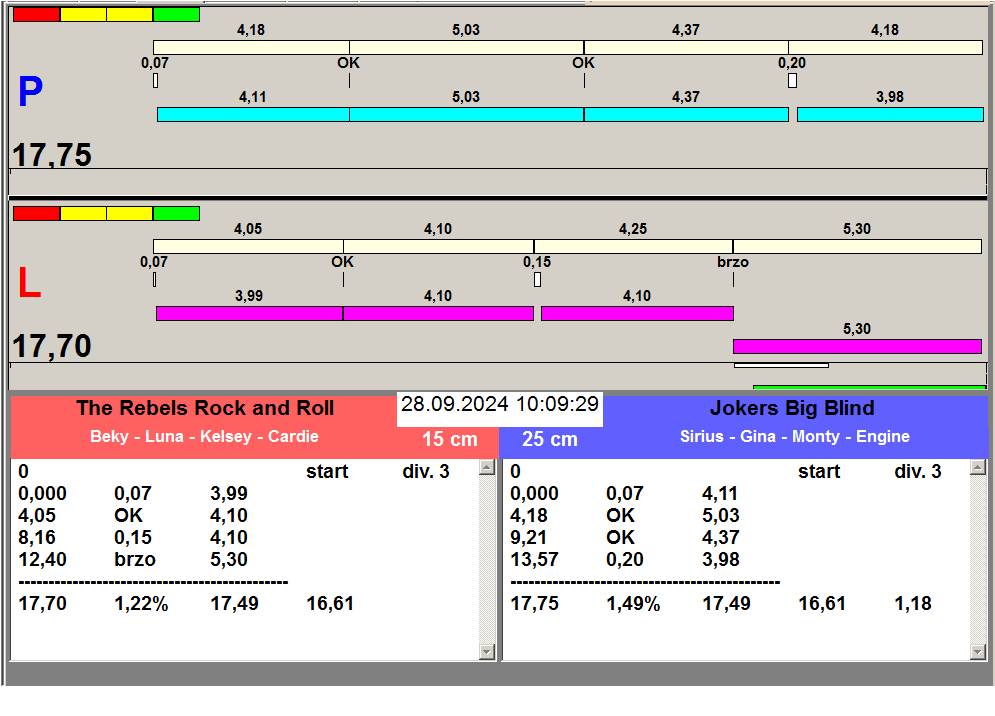
Task: Click the 28.09.2024 date and time field
Action: [500, 405]
